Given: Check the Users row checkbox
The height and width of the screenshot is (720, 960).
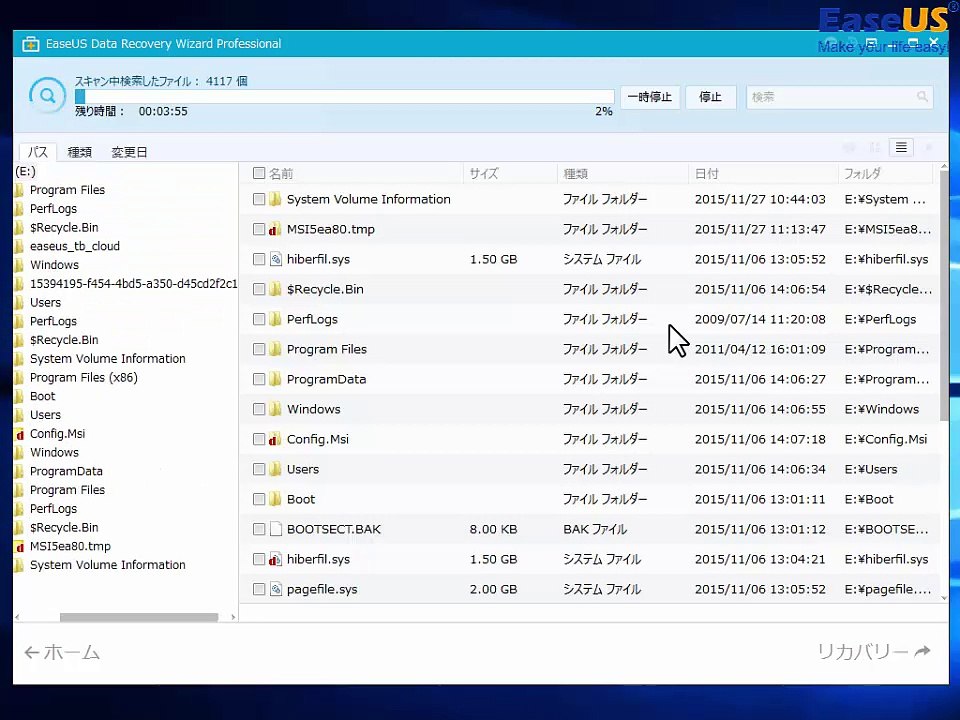Looking at the screenshot, I should point(259,469).
